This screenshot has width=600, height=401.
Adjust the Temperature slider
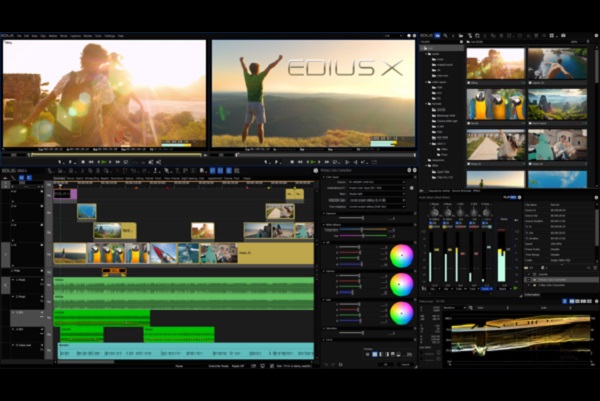363,229
